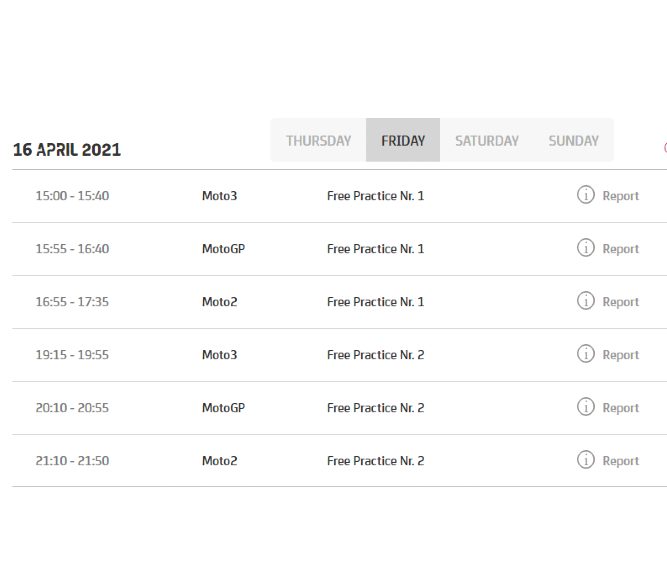
Task: Open Report for the 20:10 MotoGP session
Action: pyautogui.click(x=620, y=408)
